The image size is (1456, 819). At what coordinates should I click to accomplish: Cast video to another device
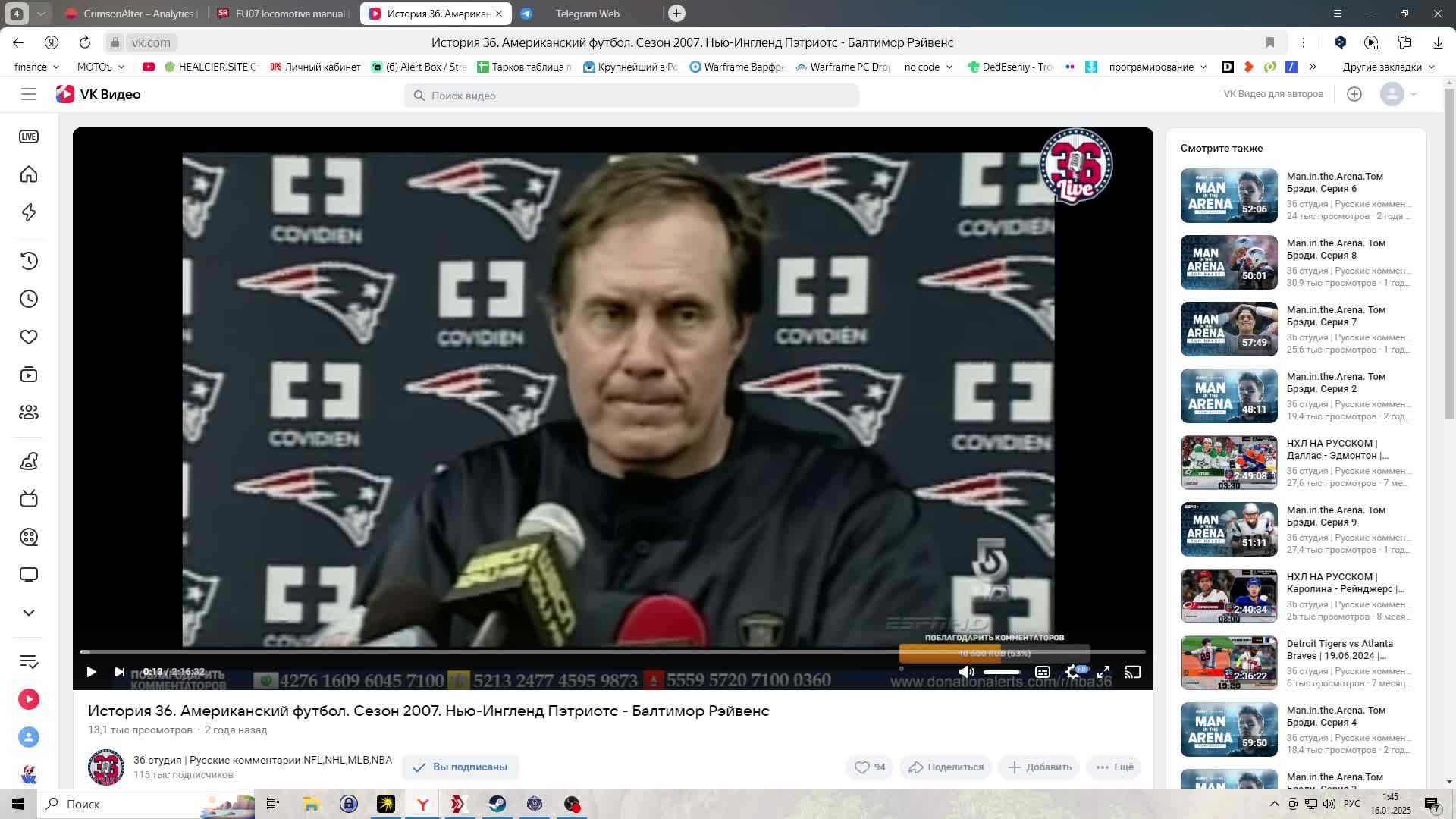tap(1132, 672)
